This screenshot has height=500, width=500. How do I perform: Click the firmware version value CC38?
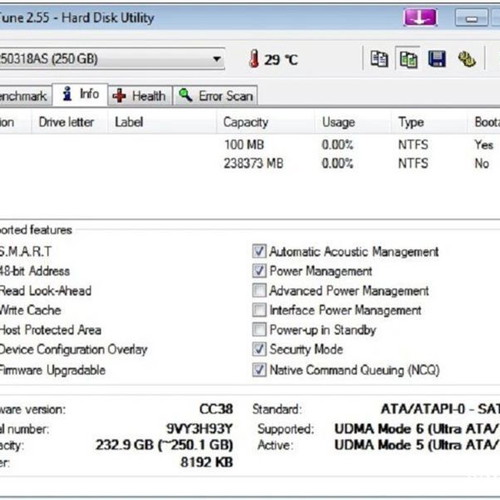216,409
